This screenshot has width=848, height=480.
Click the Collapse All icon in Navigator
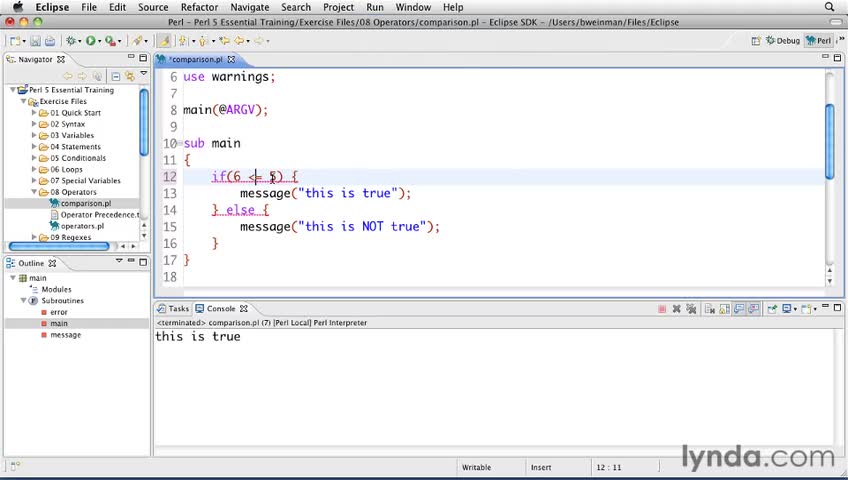tap(116, 76)
